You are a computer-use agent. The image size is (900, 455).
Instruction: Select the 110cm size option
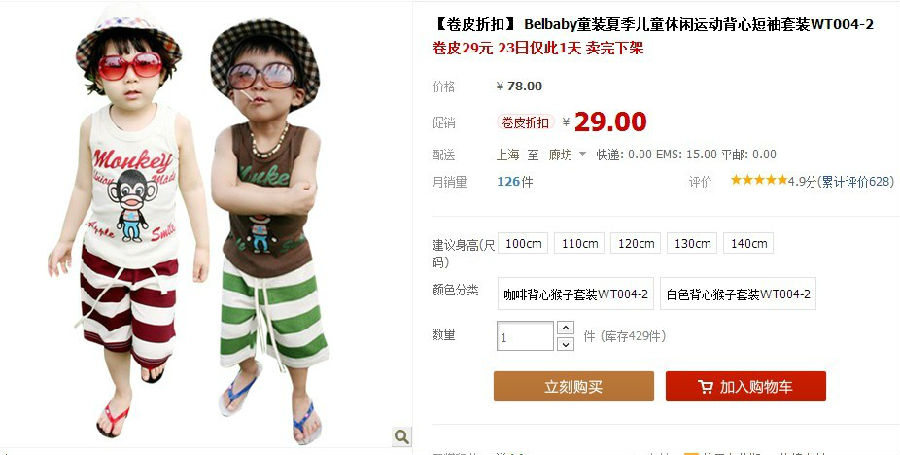[580, 243]
